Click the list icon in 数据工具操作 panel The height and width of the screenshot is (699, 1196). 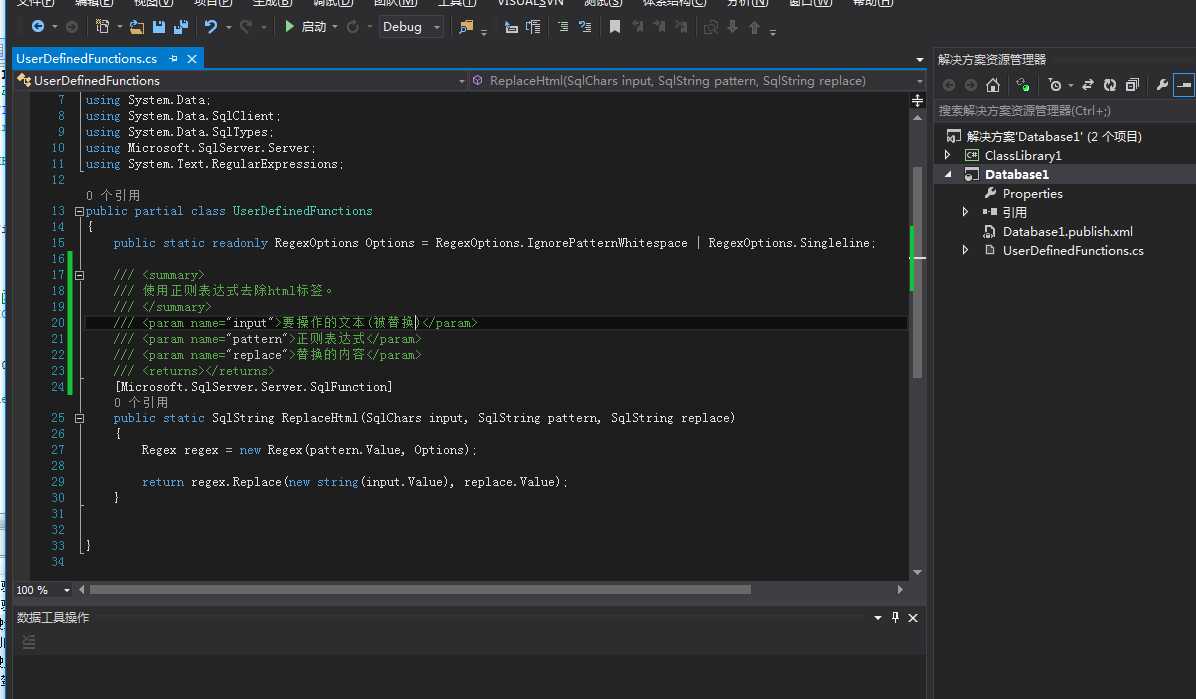29,643
